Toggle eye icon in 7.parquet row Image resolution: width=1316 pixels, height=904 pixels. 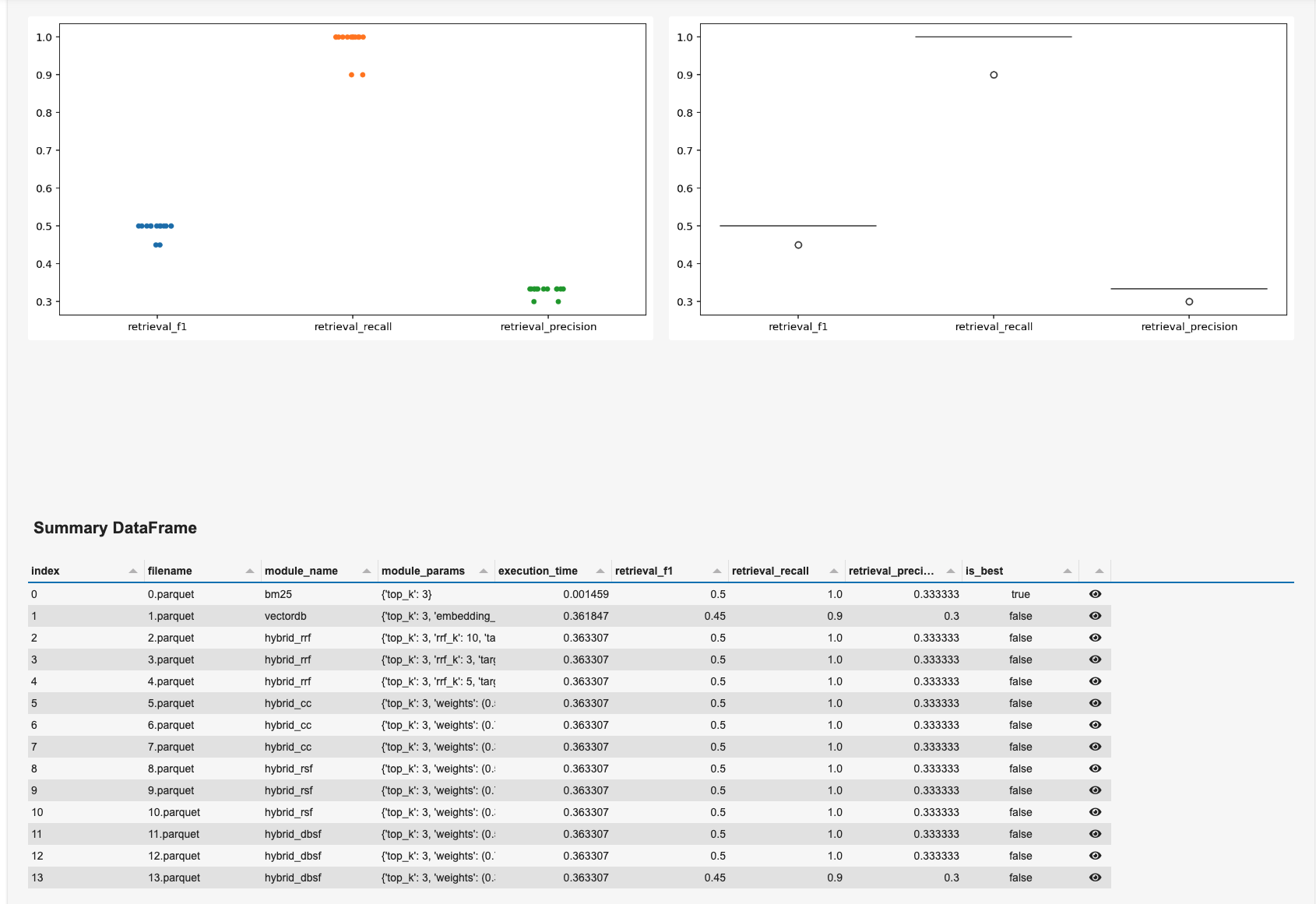(1095, 747)
